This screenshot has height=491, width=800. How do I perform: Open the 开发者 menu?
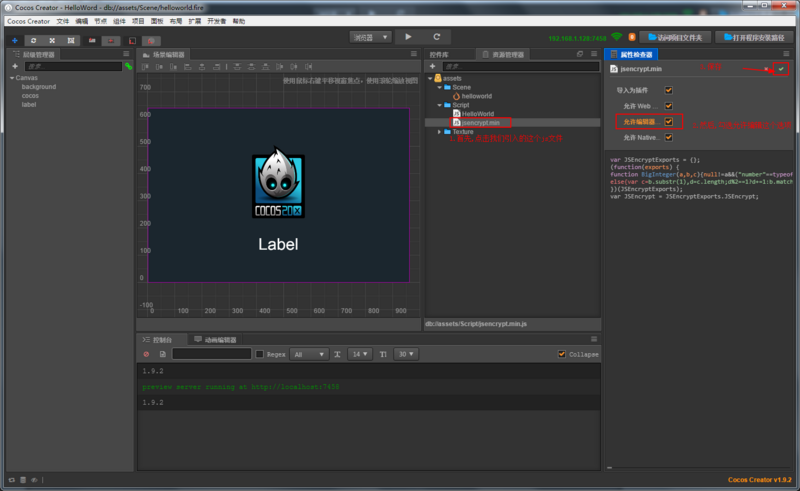tap(216, 21)
